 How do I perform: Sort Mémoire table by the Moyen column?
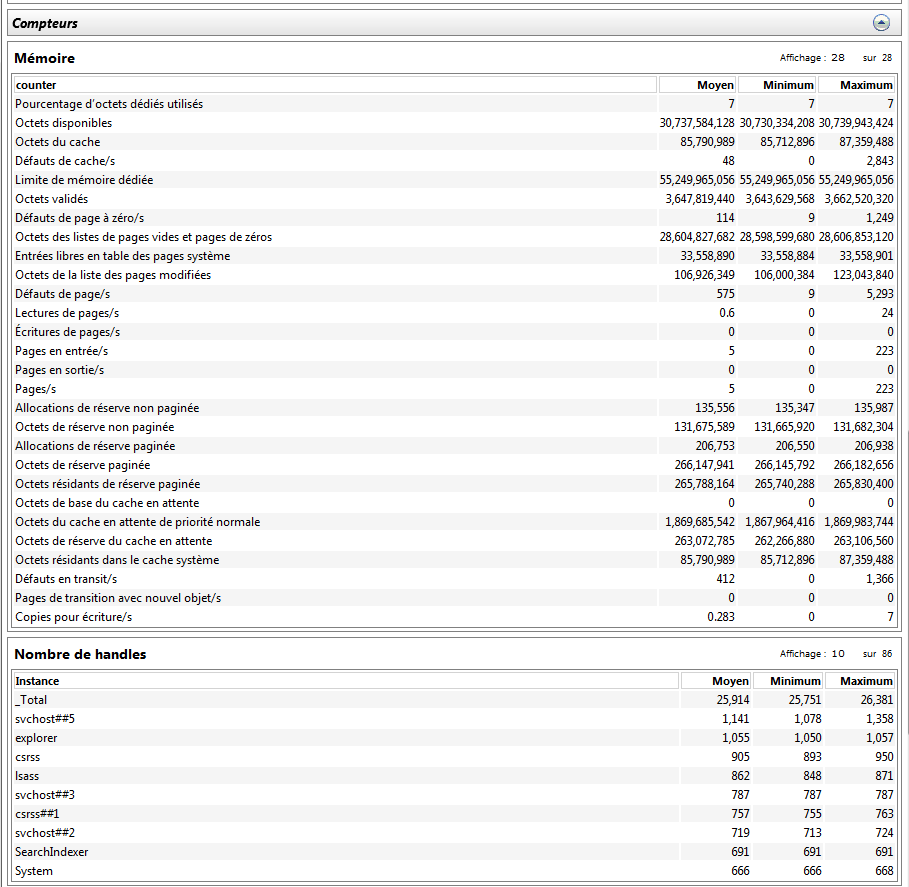697,85
